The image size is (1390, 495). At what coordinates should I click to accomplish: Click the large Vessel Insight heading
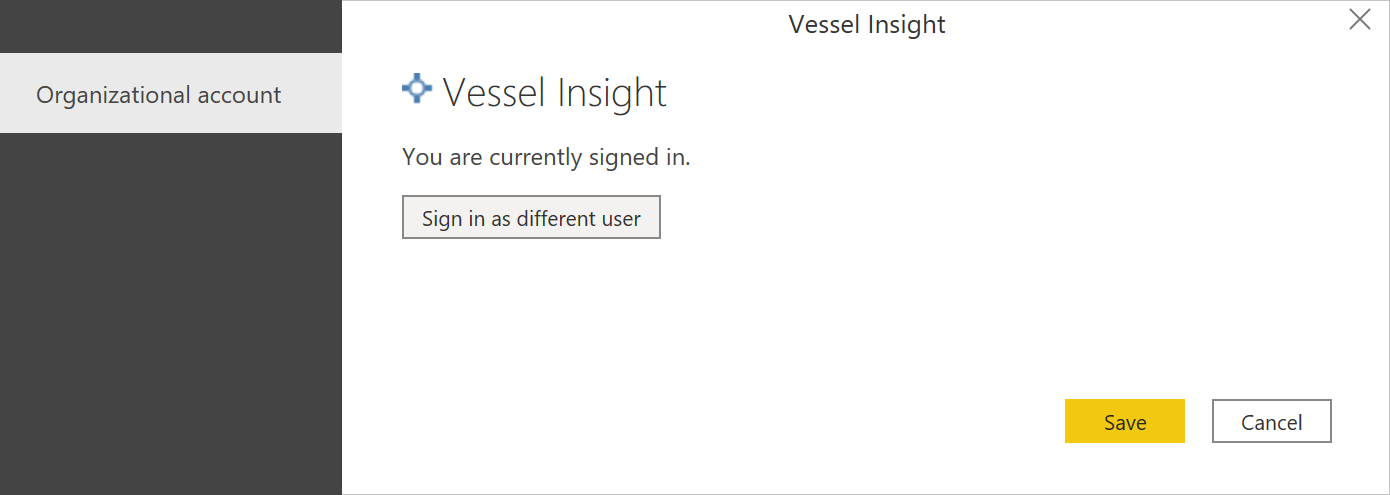click(x=554, y=93)
